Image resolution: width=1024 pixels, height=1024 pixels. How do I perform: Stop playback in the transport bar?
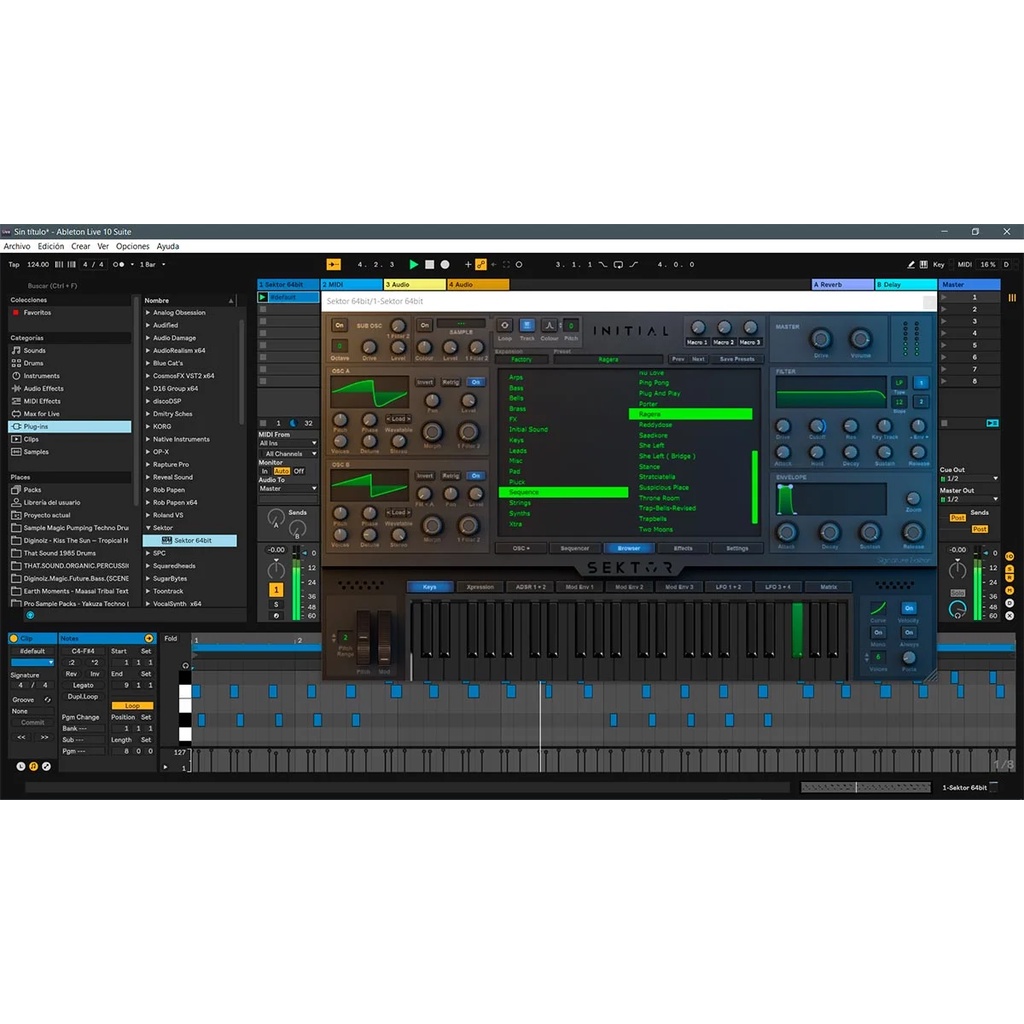429,264
